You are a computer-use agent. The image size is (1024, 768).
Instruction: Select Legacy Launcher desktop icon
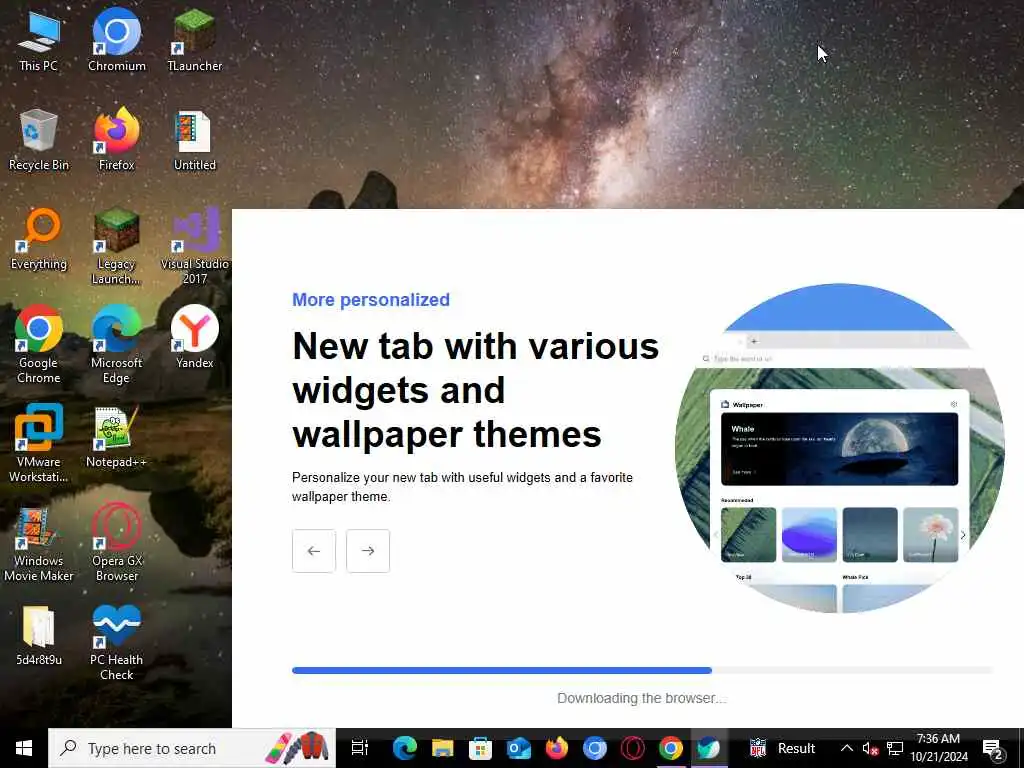tap(116, 246)
